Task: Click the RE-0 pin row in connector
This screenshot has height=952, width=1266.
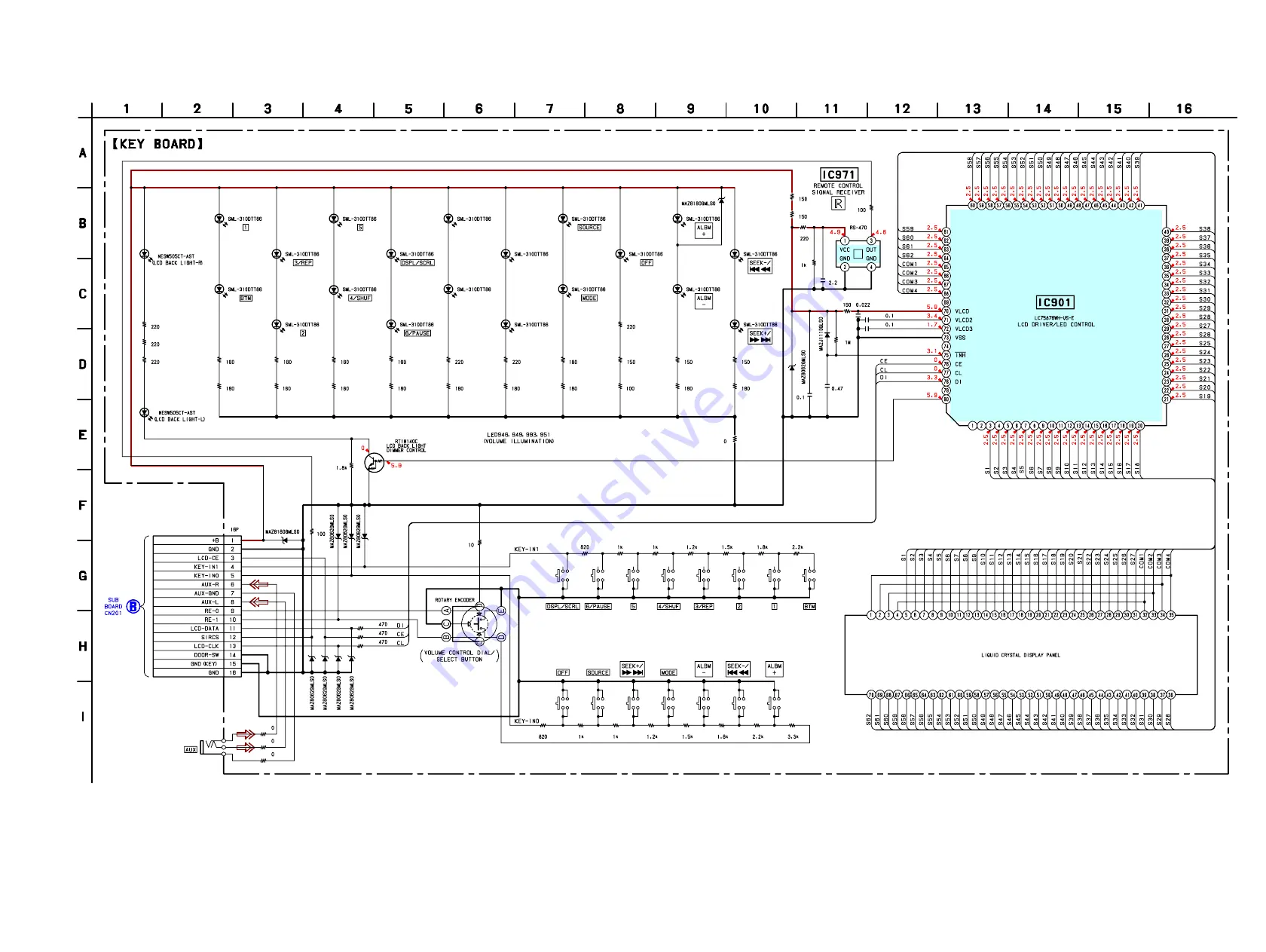Action: coord(197,611)
